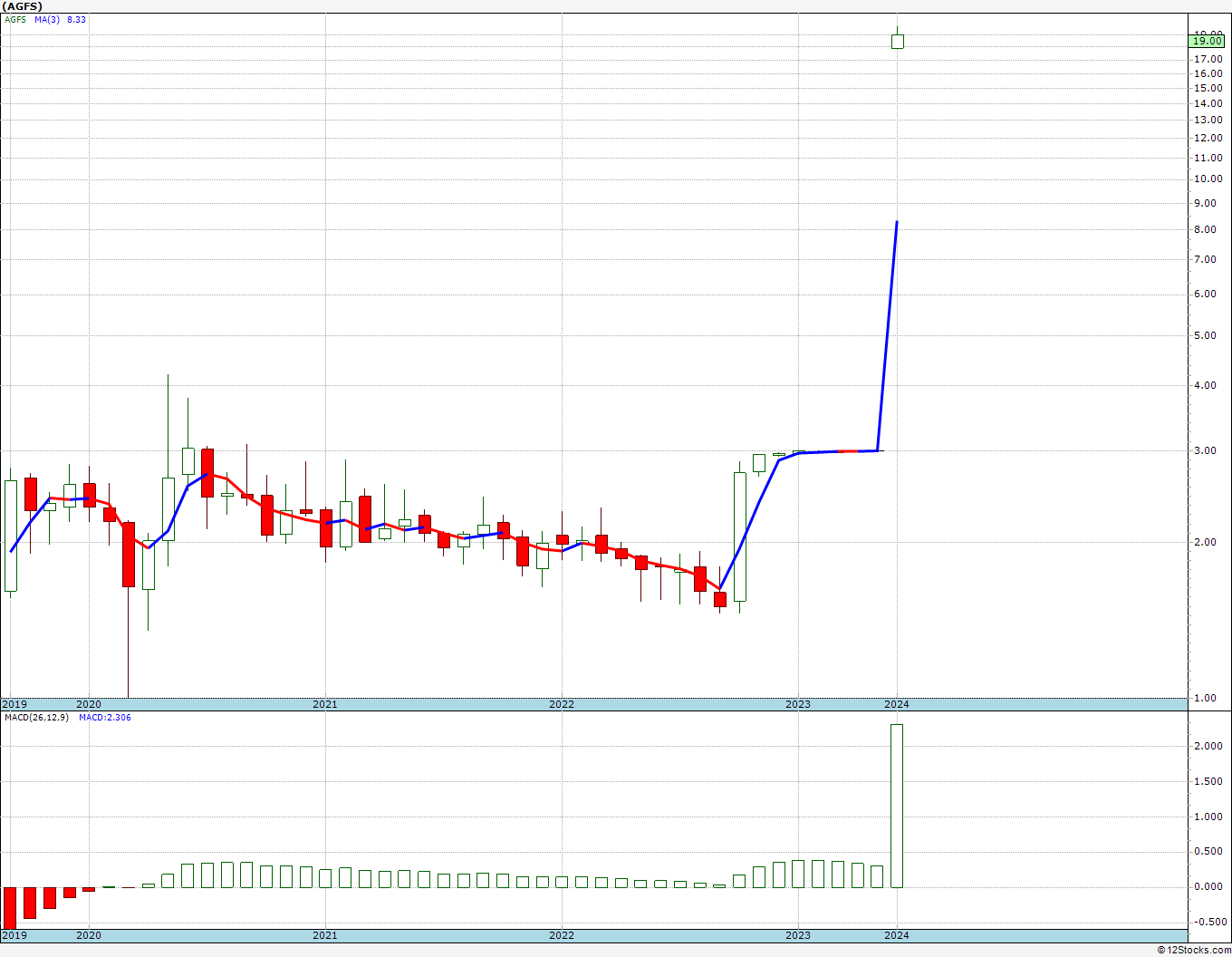1232x957 pixels.
Task: Click the highlighted 19.00 current price tag
Action: [x=1208, y=41]
